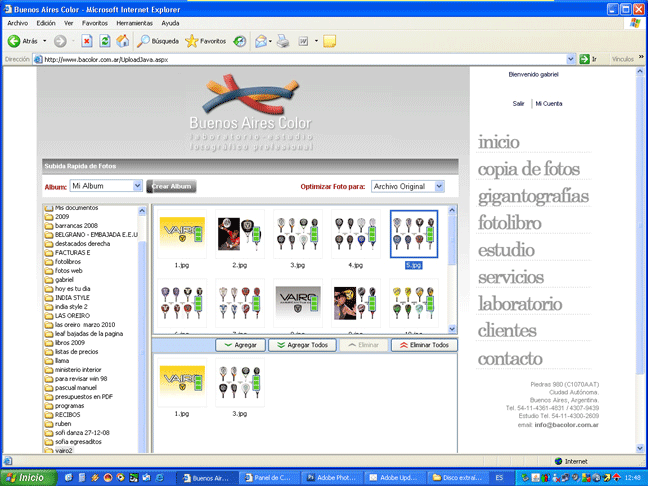
Task: Switch to Adobe Phot... taskbar window
Action: (334, 478)
